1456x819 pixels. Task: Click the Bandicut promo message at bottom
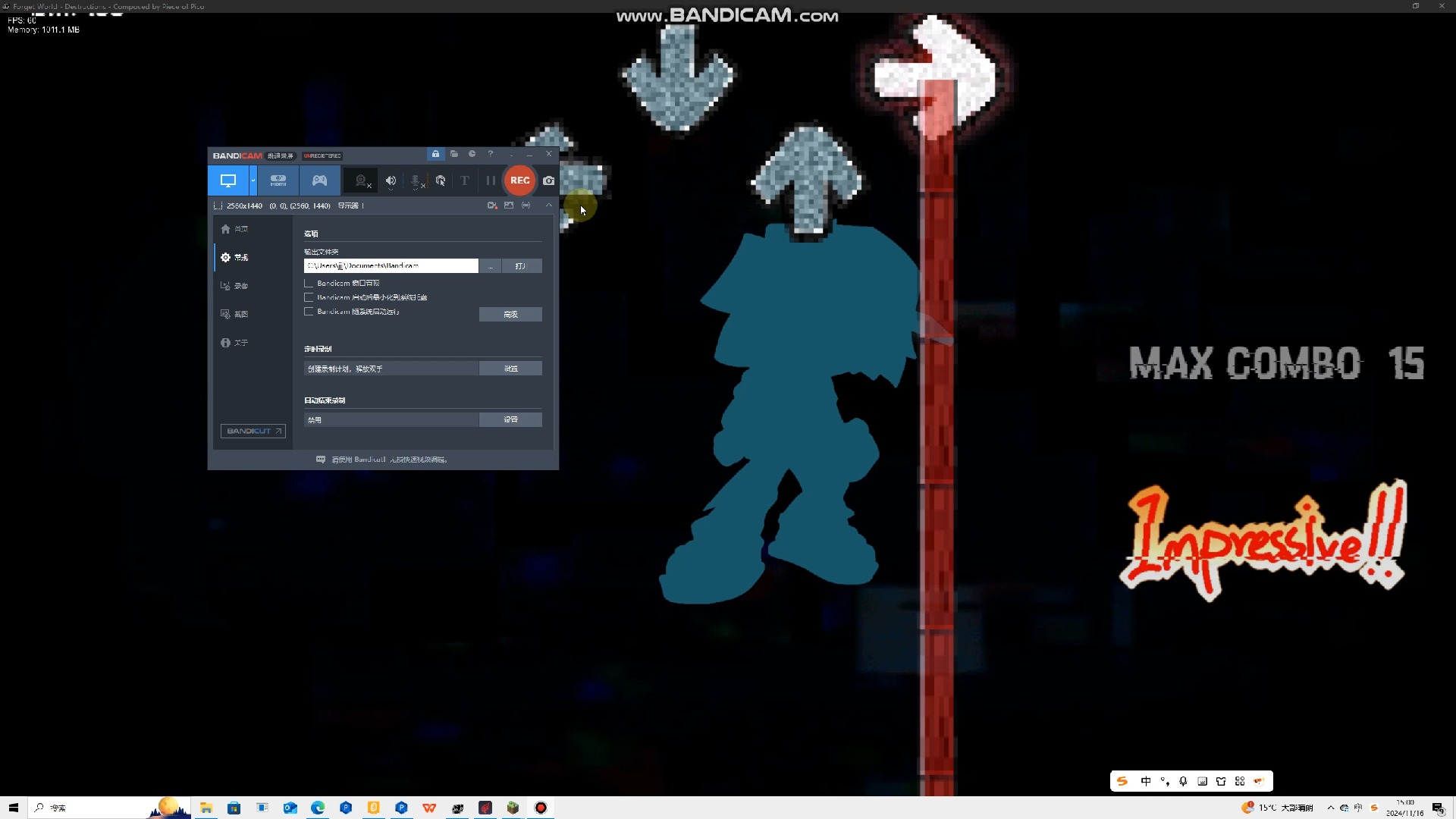point(382,460)
